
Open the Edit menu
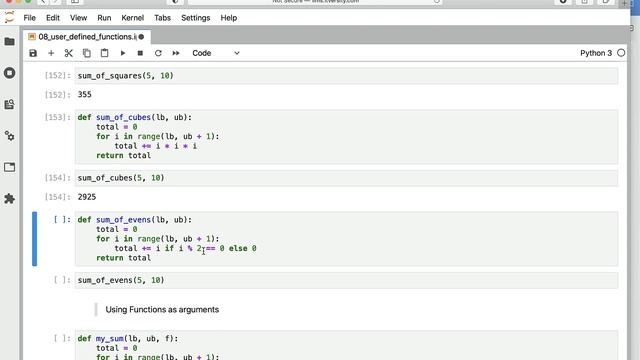53,18
